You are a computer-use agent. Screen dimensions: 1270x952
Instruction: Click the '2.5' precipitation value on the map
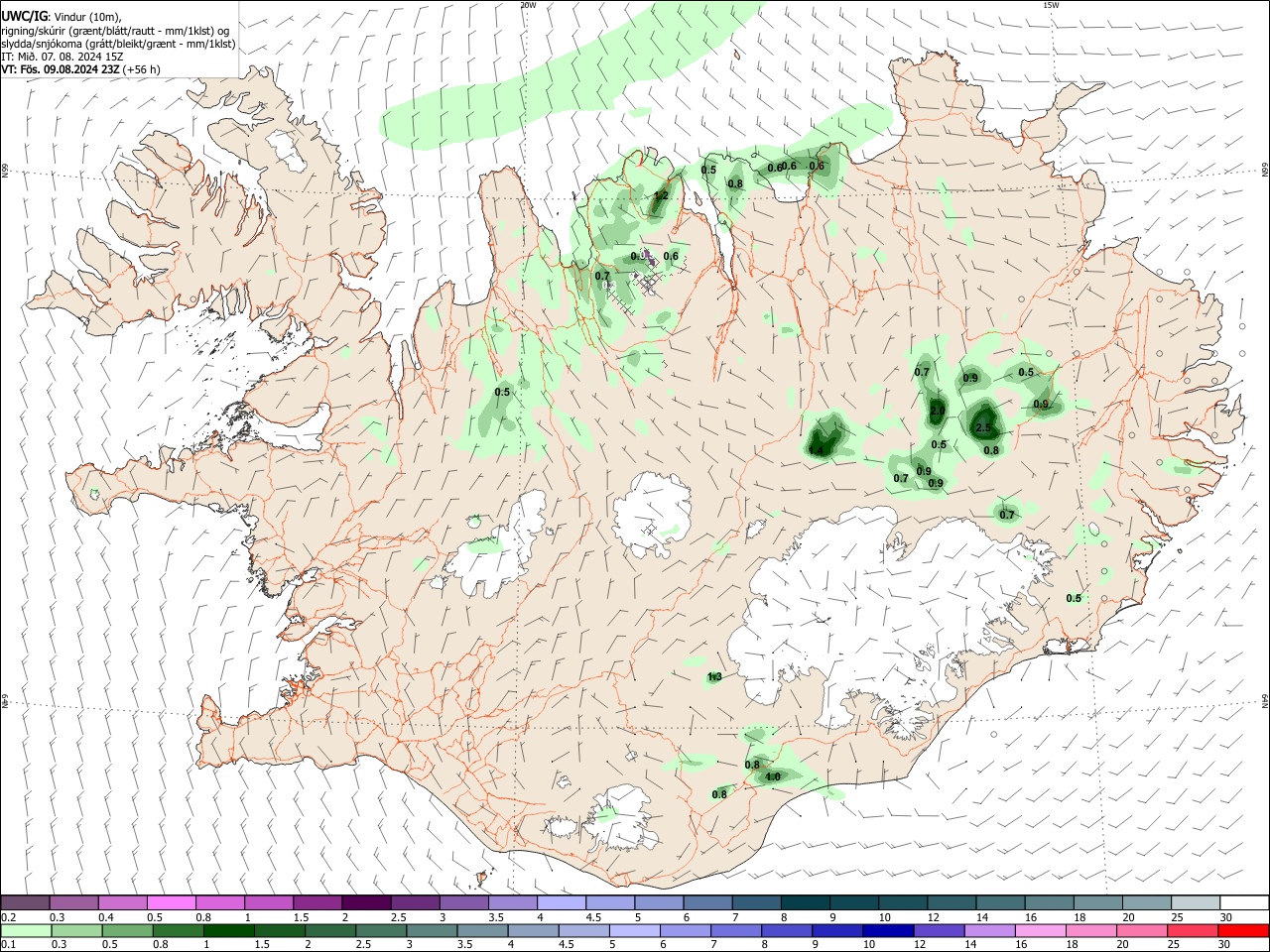[983, 428]
